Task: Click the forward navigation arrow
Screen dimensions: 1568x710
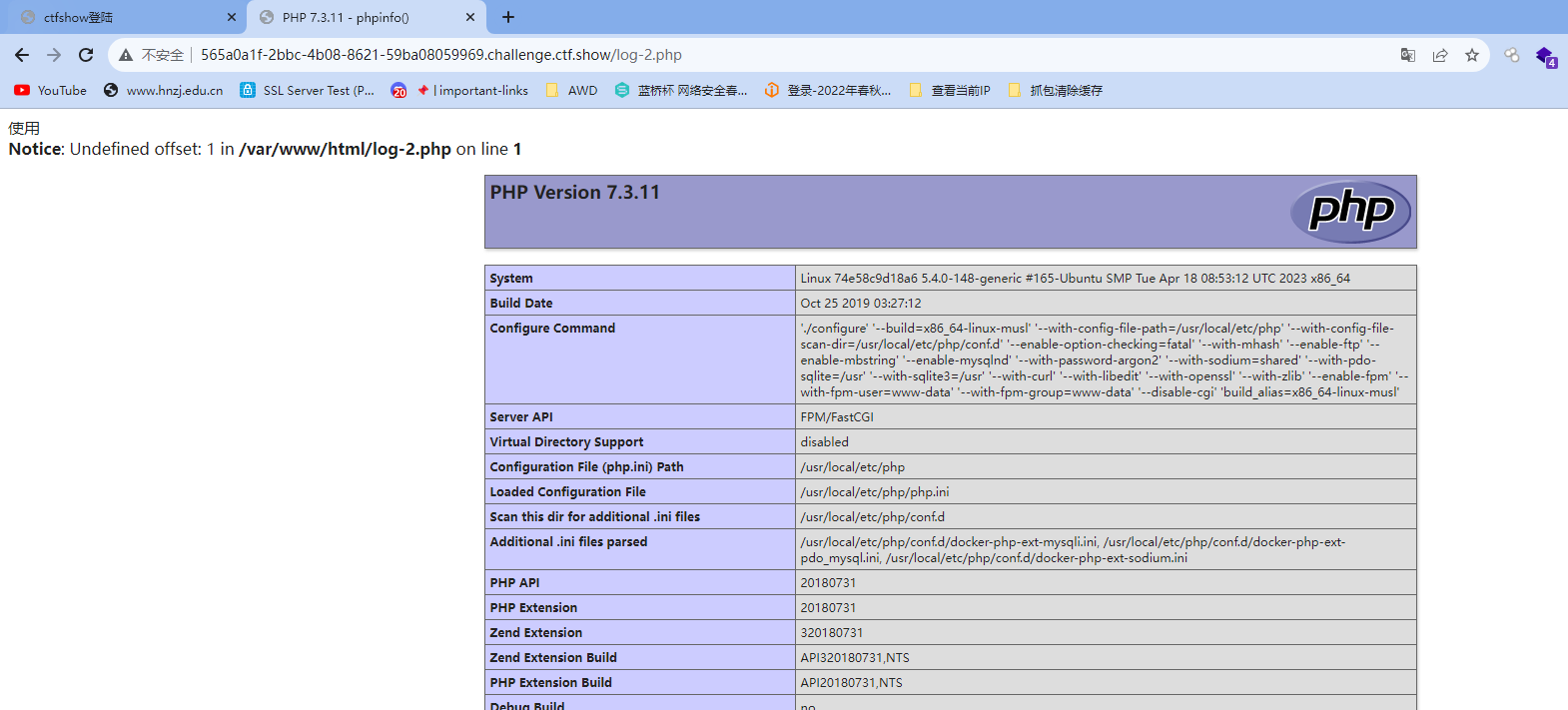Action: 54,55
